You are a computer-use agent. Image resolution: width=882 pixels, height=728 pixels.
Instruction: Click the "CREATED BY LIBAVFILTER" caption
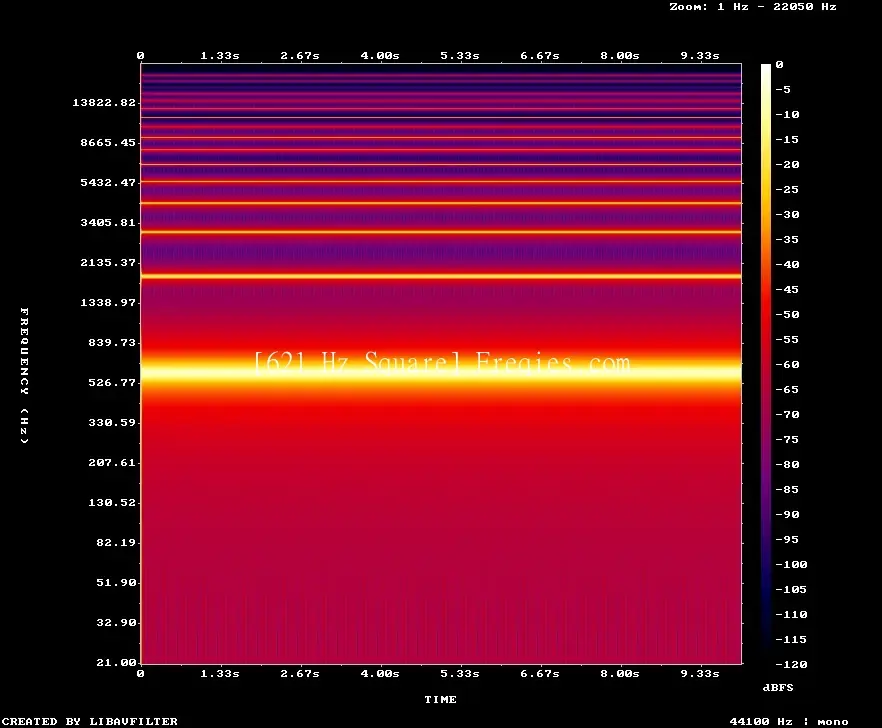tap(90, 721)
